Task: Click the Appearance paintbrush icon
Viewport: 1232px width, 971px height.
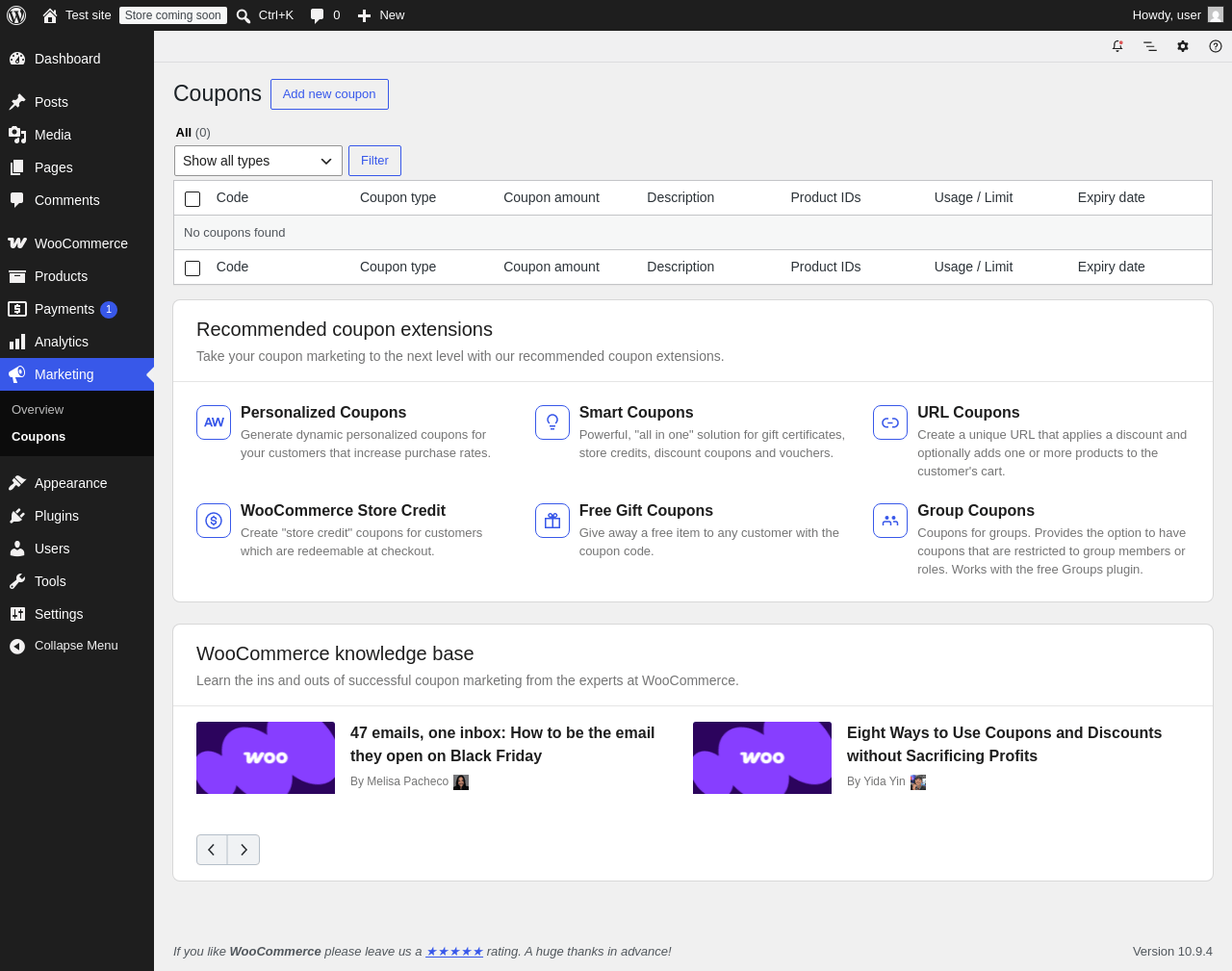Action: coord(17,483)
